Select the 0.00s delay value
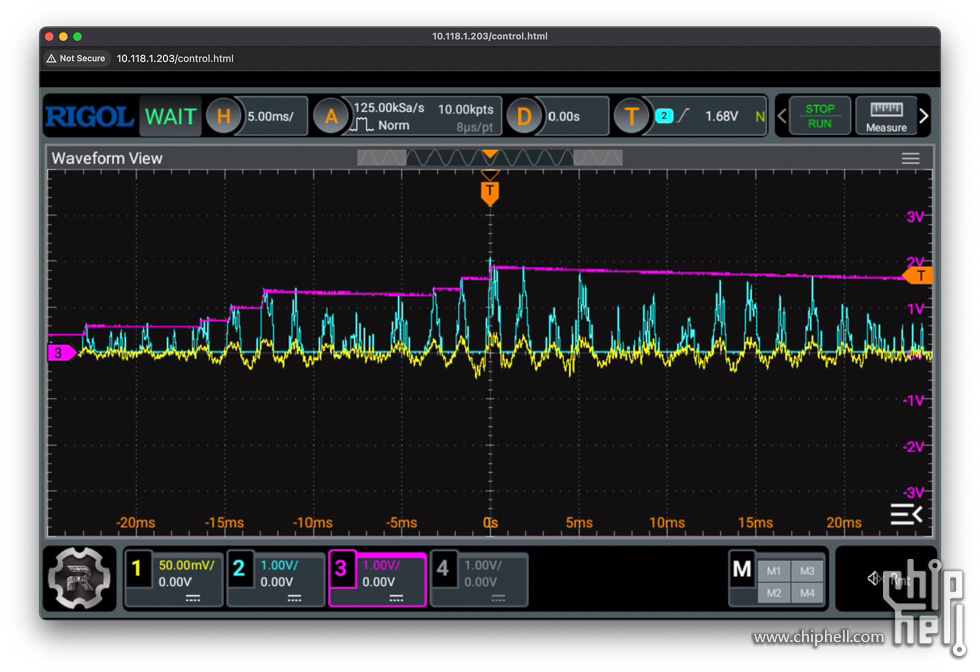Viewport: 980px width, 672px height. [x=564, y=116]
